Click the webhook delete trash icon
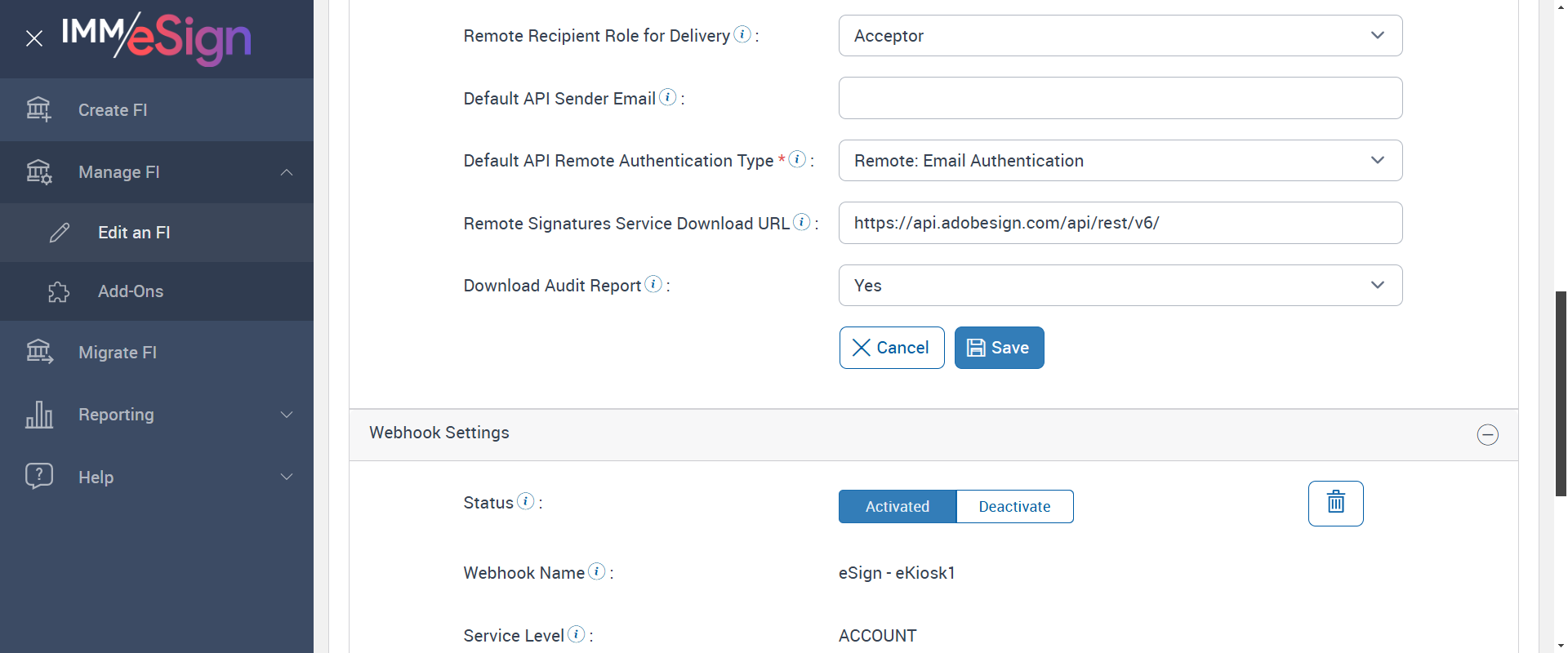 pyautogui.click(x=1335, y=503)
